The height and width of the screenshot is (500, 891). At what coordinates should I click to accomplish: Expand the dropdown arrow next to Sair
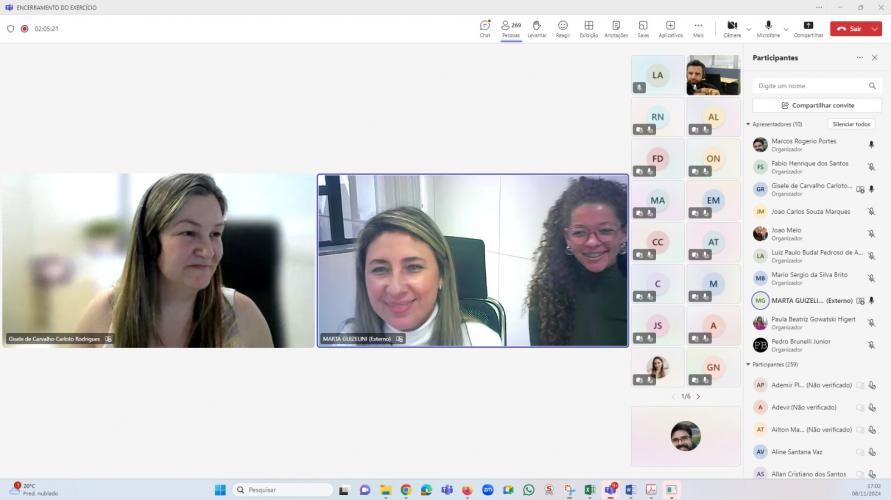coord(875,29)
